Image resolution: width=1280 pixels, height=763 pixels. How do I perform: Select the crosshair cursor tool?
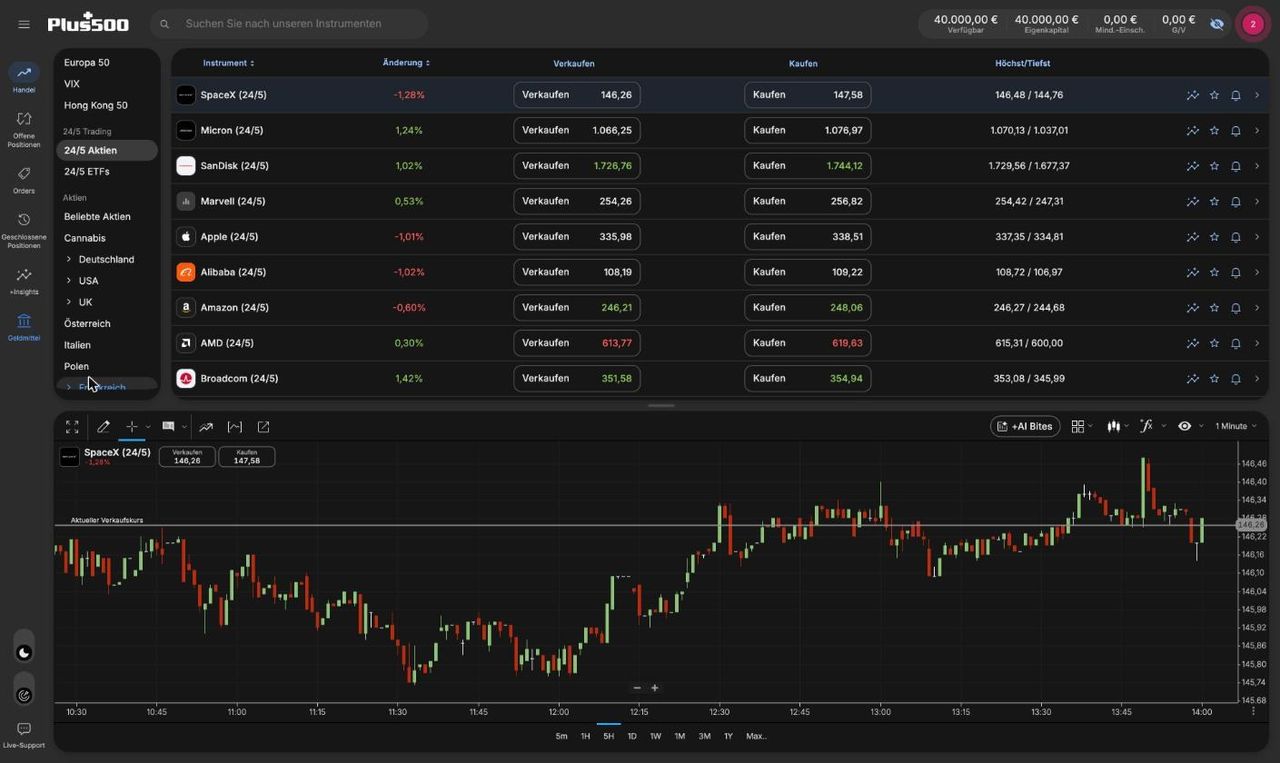tap(131, 427)
